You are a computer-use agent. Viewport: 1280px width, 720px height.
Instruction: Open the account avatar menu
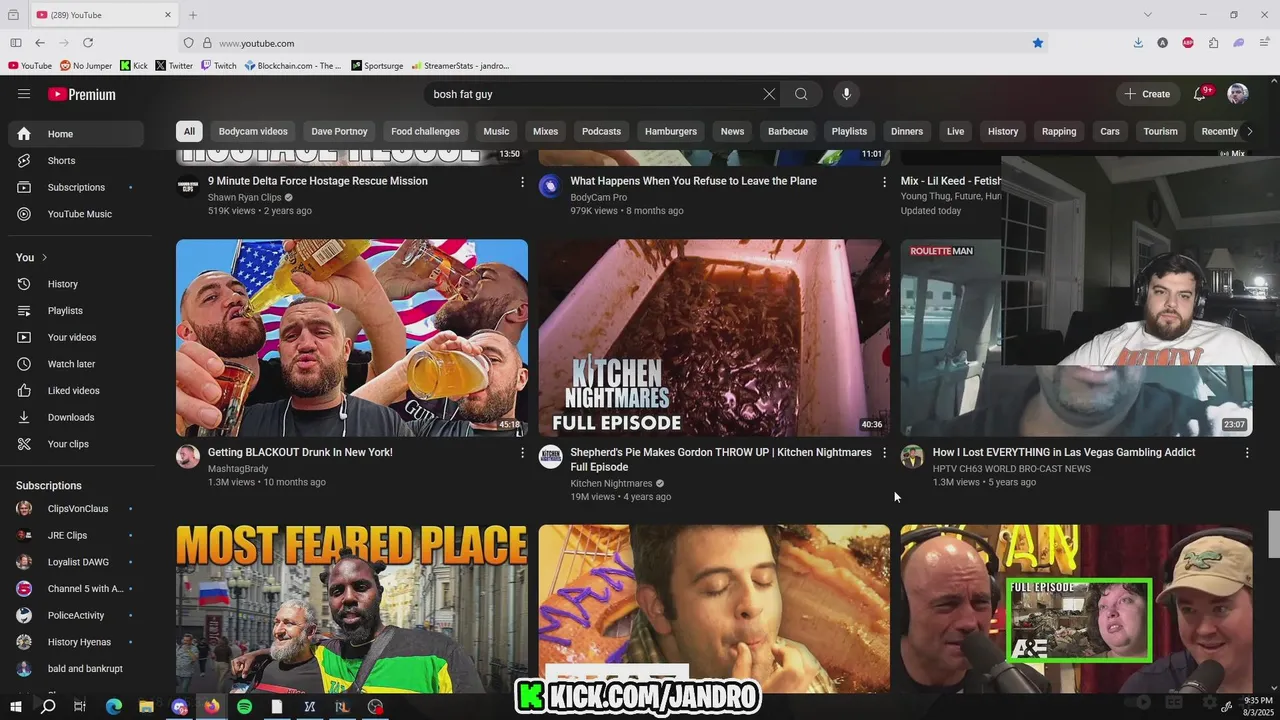(x=1238, y=94)
